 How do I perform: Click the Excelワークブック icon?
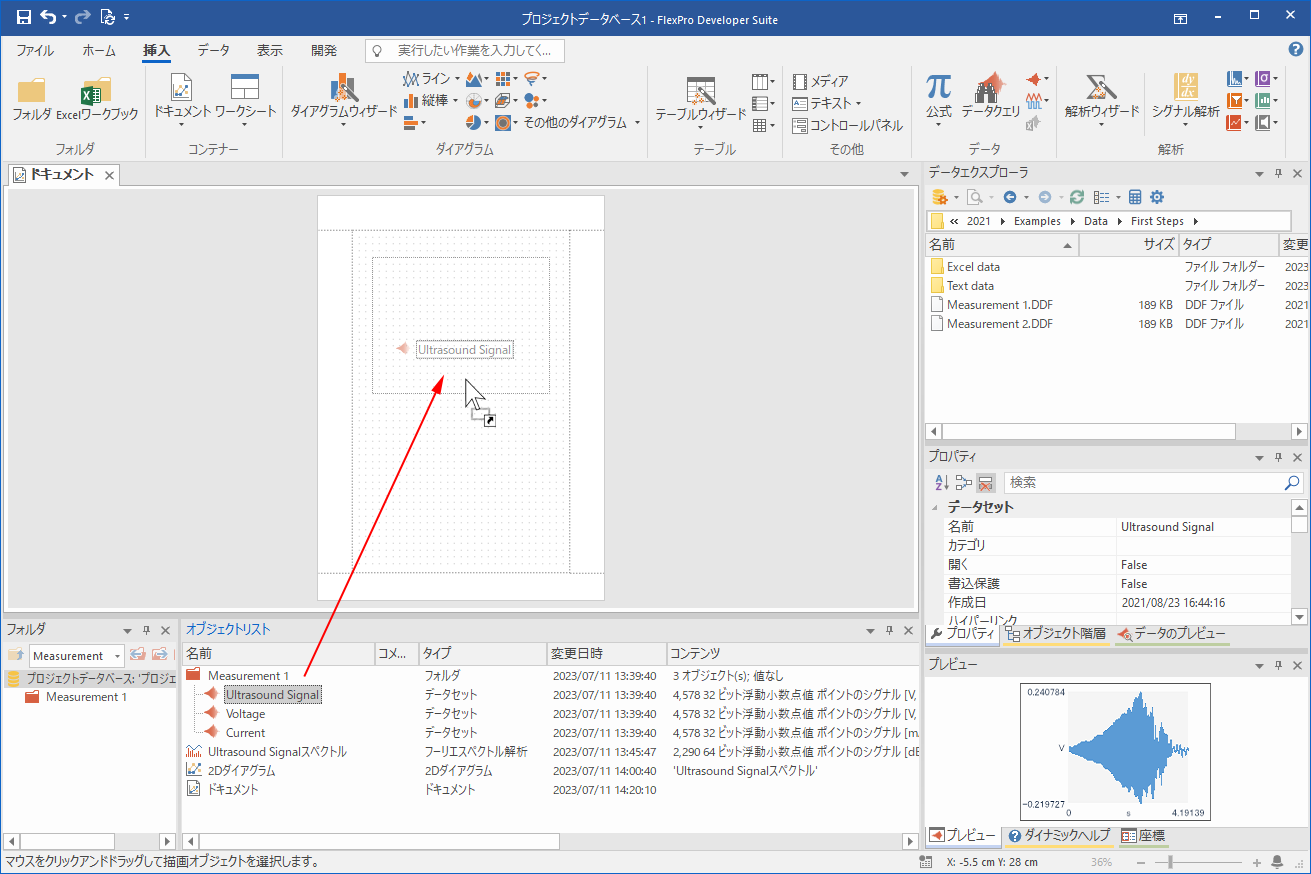coord(97,100)
